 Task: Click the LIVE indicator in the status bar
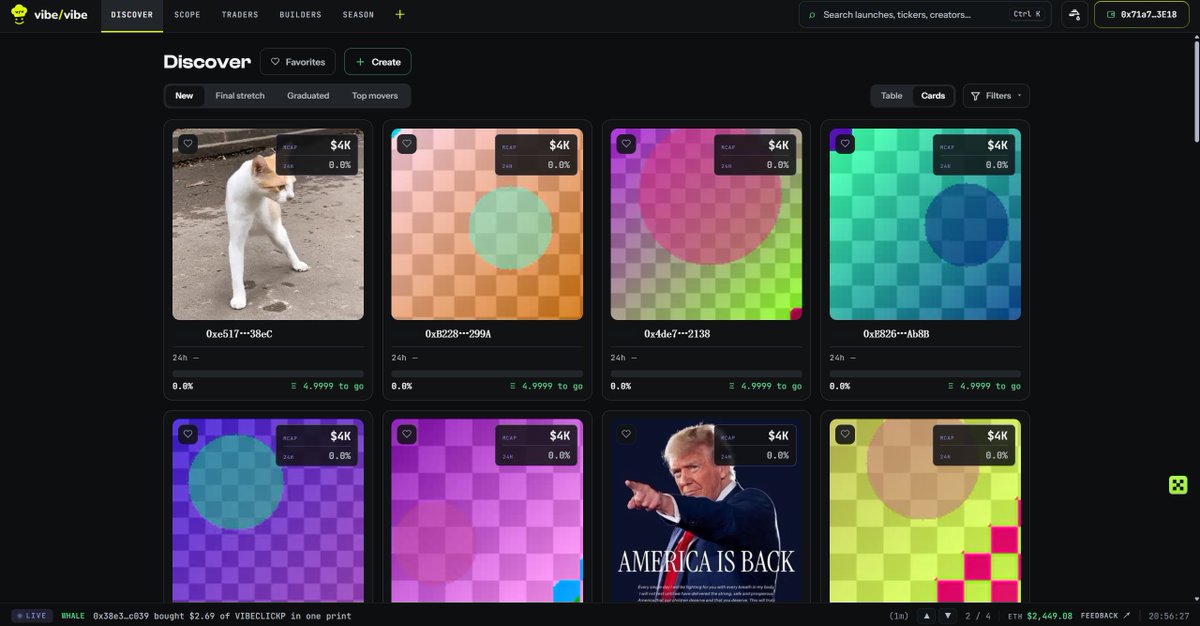point(34,616)
